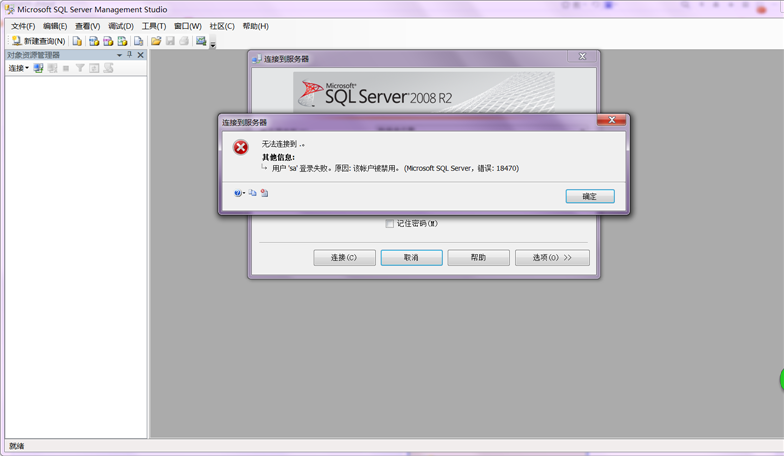Open the 连接 dropdown in Object Explorer
This screenshot has height=456, width=784.
coord(18,68)
